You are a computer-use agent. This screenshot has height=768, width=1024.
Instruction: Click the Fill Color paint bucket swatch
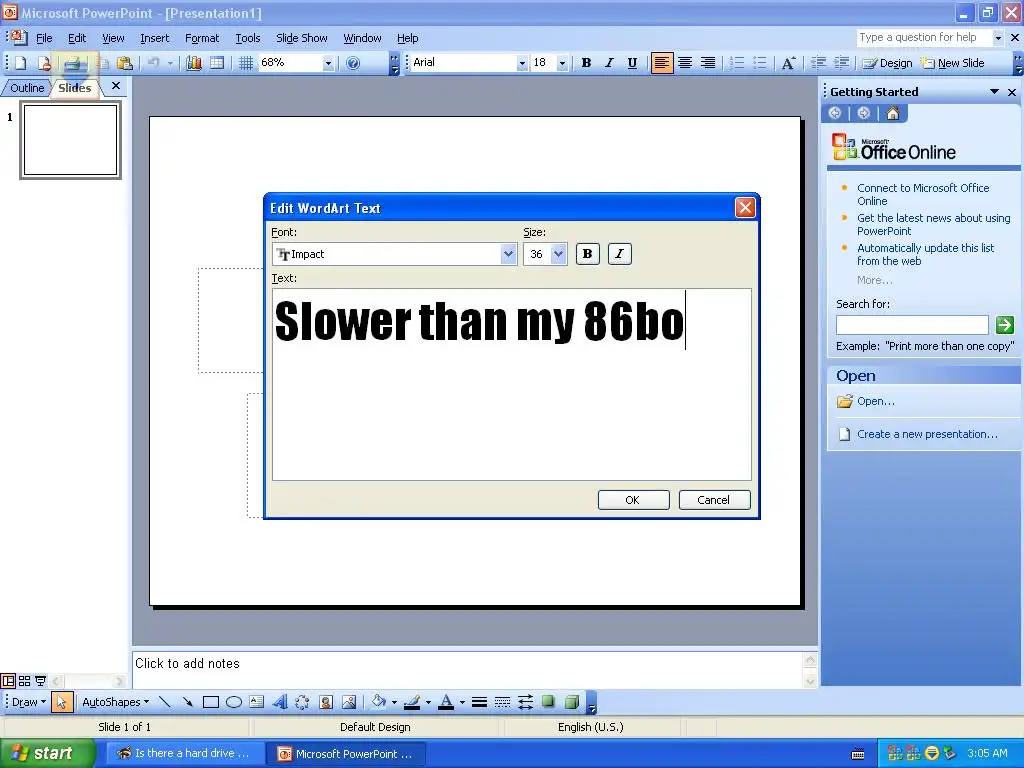coord(379,702)
